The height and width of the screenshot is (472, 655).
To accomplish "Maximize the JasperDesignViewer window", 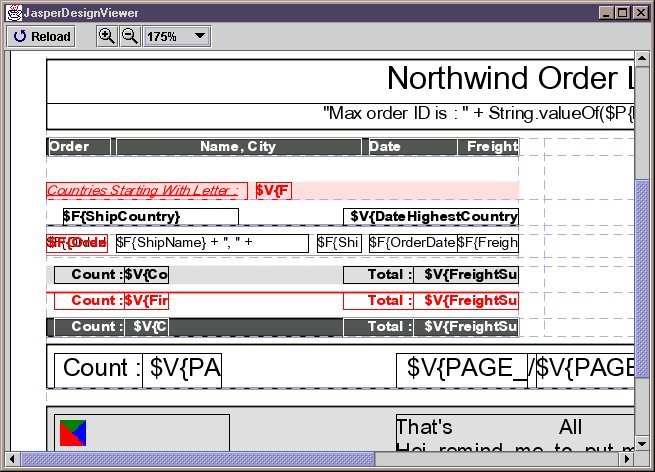I will point(623,13).
